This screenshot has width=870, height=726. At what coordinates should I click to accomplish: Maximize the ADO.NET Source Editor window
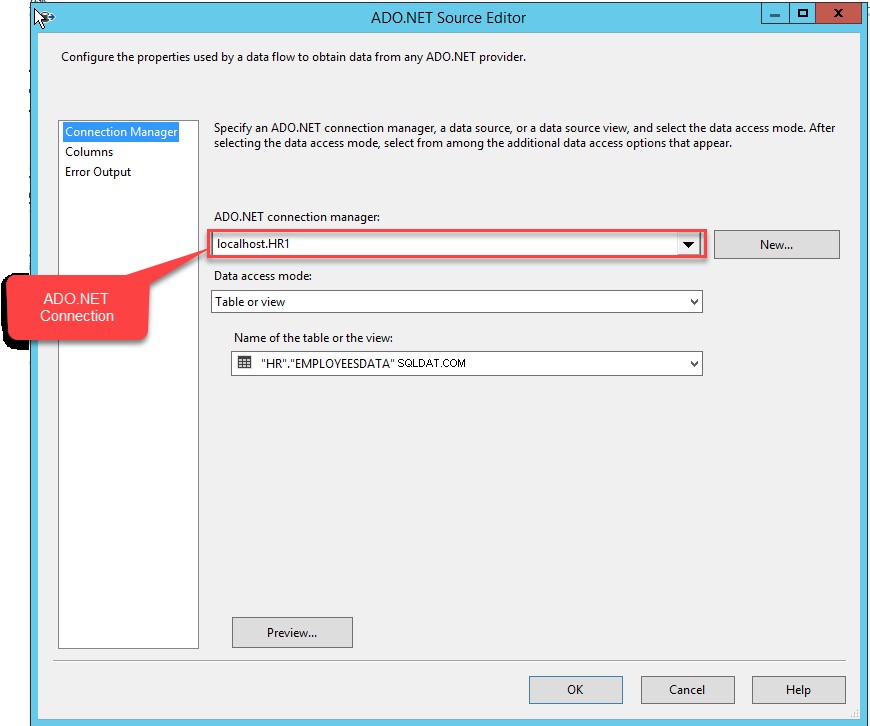coord(802,14)
